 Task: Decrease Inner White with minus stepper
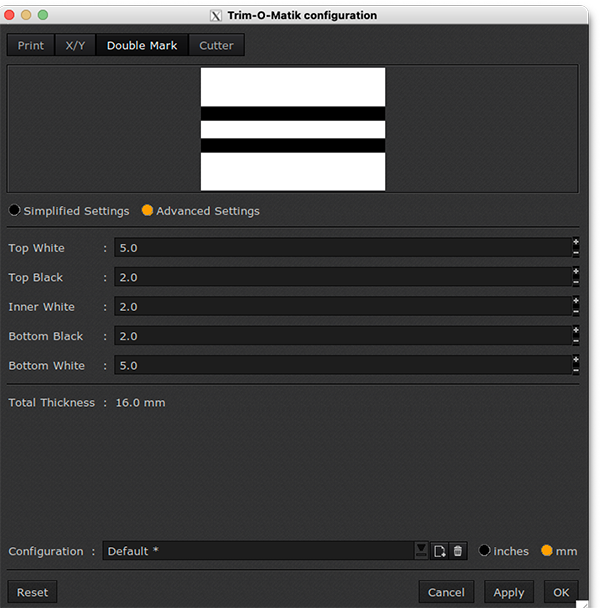[576, 311]
